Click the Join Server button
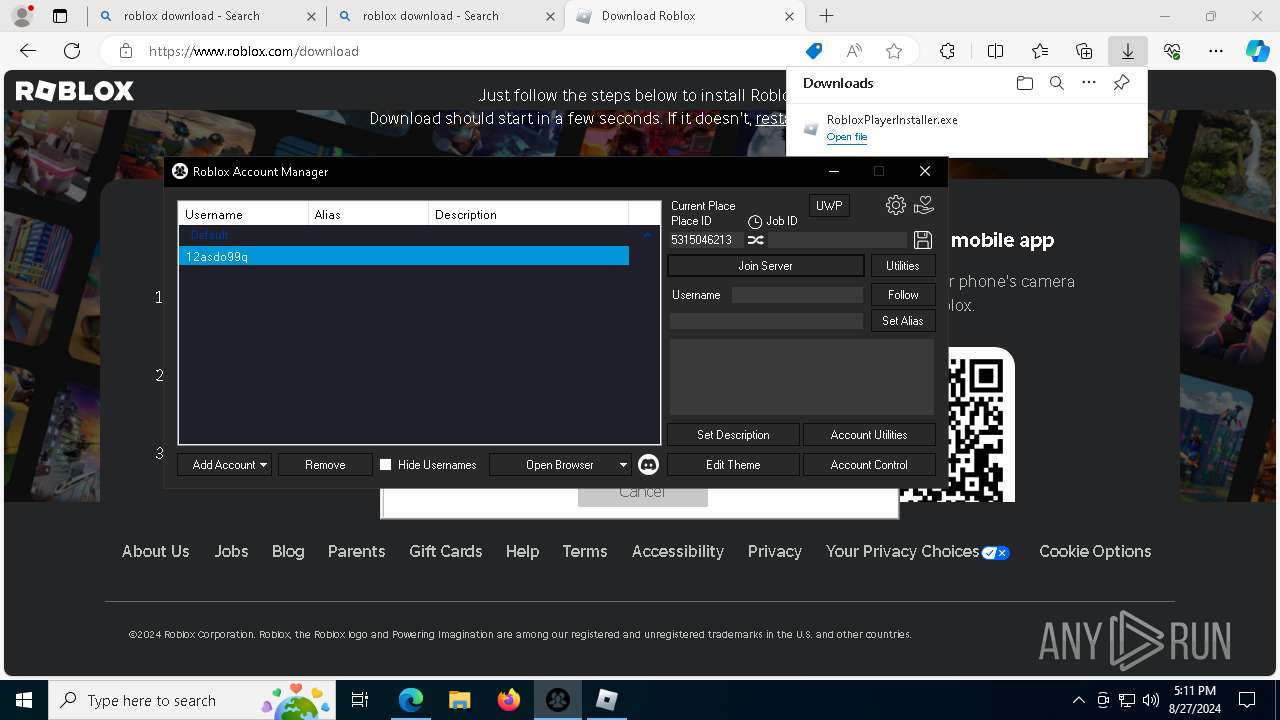The height and width of the screenshot is (720, 1280). coord(766,266)
